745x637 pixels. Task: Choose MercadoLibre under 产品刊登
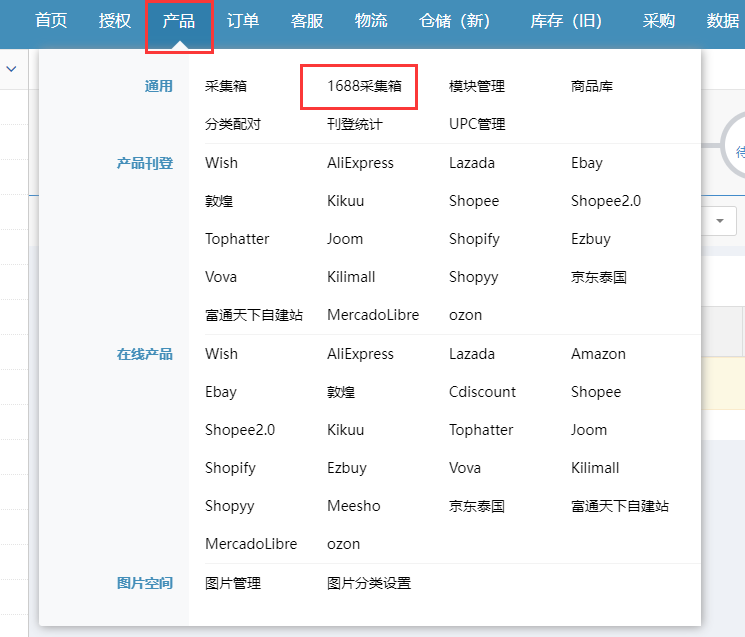pos(373,315)
